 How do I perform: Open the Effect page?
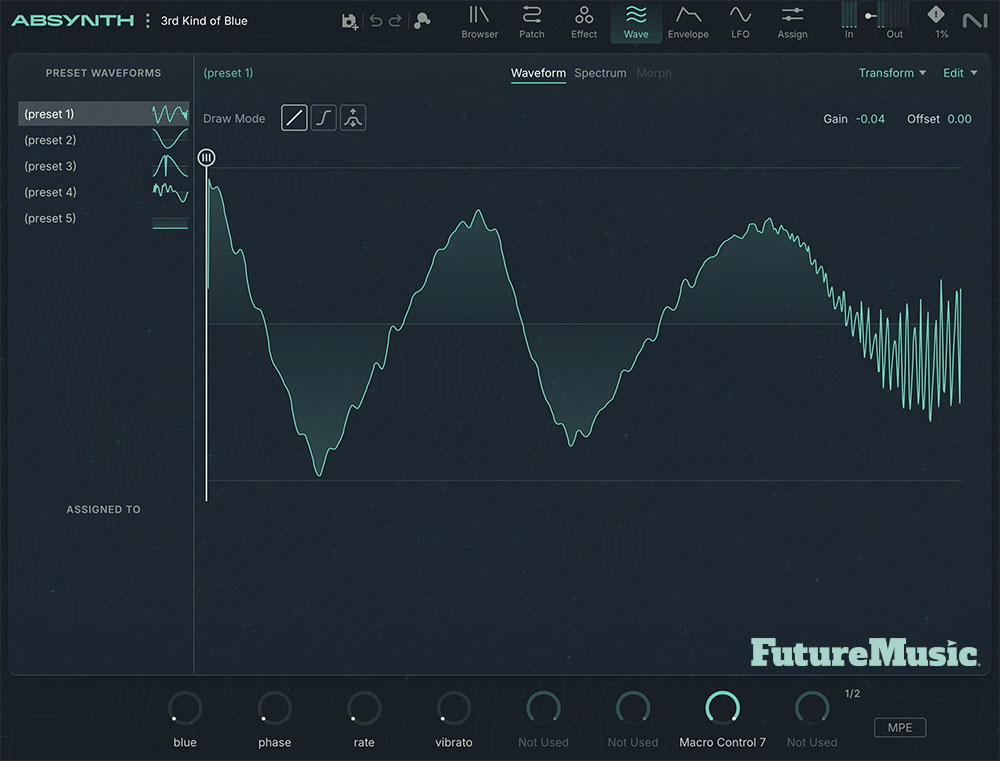pyautogui.click(x=584, y=22)
